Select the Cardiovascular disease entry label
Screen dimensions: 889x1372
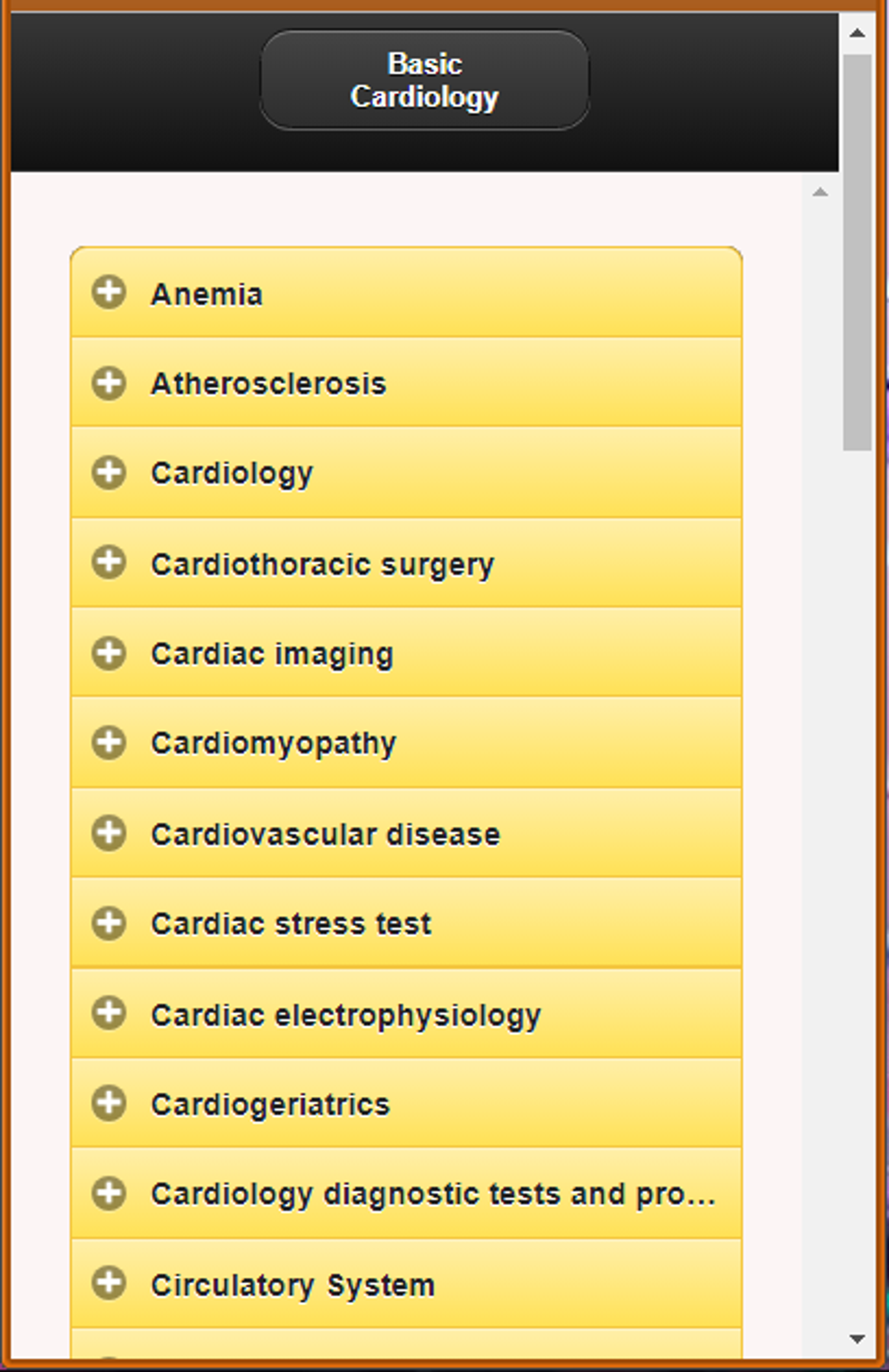tap(325, 835)
